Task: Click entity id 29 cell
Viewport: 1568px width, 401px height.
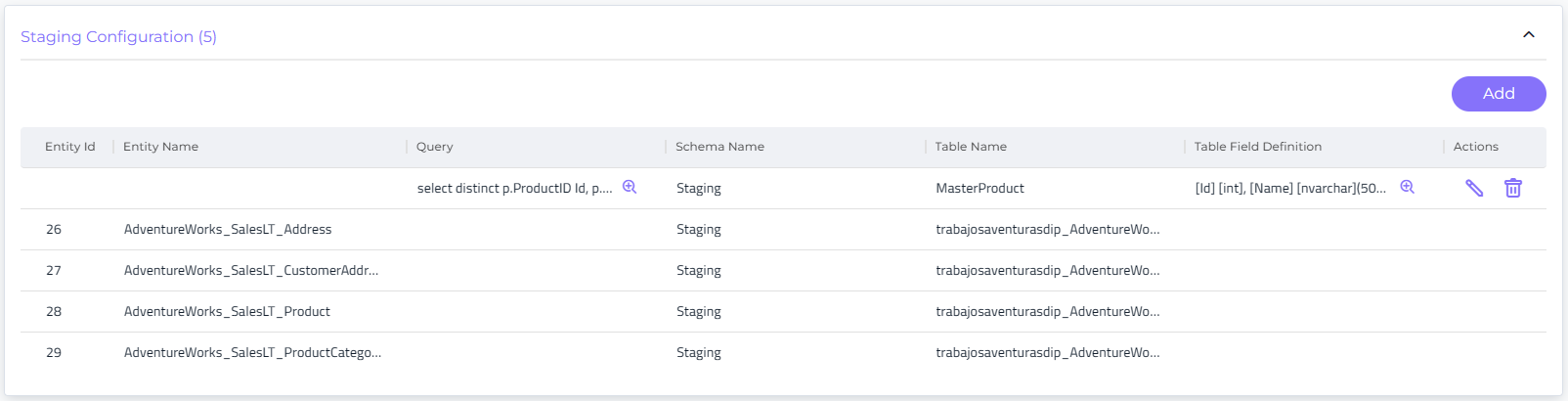Action: pos(54,353)
